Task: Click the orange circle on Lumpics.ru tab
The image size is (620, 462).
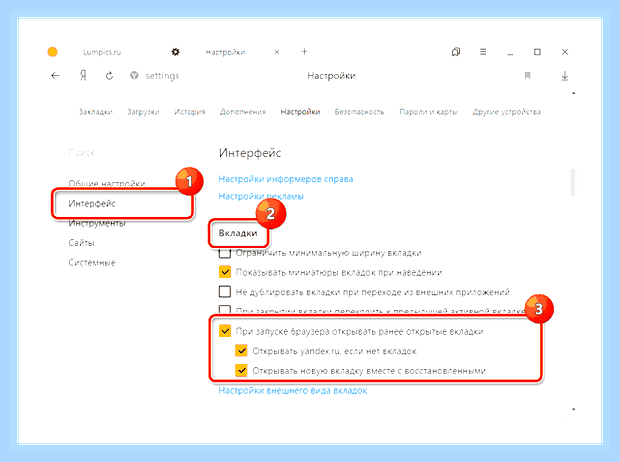Action: 53,52
